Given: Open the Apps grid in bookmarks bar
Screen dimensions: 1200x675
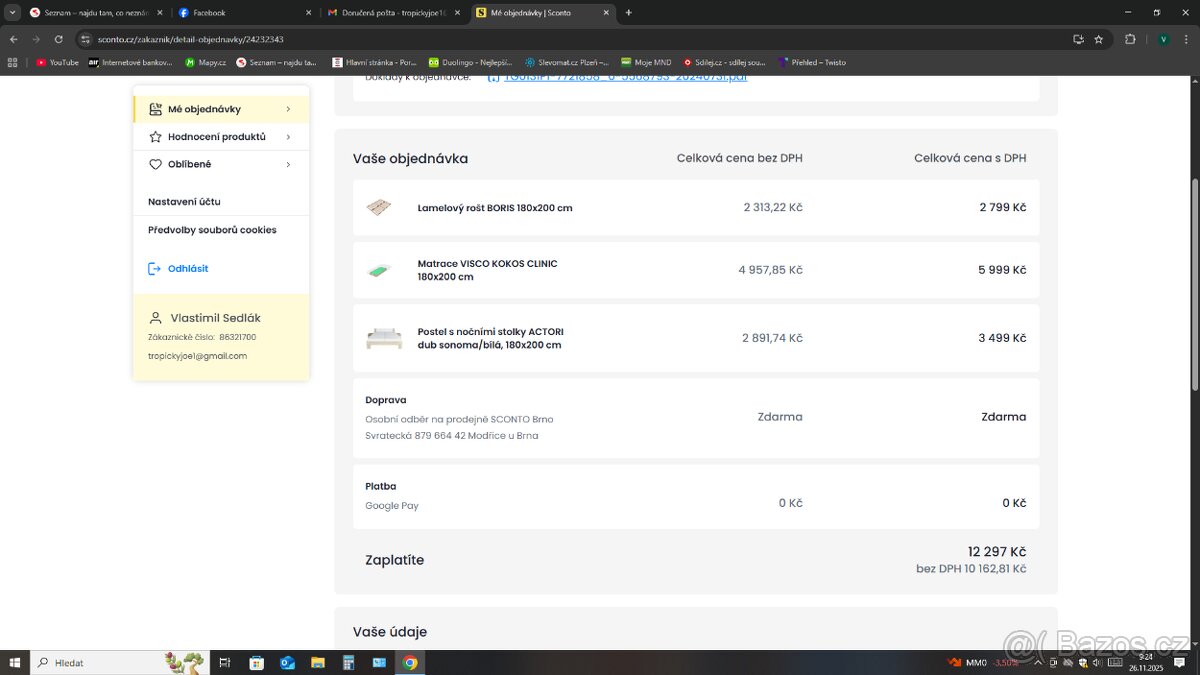Looking at the screenshot, I should click(13, 62).
